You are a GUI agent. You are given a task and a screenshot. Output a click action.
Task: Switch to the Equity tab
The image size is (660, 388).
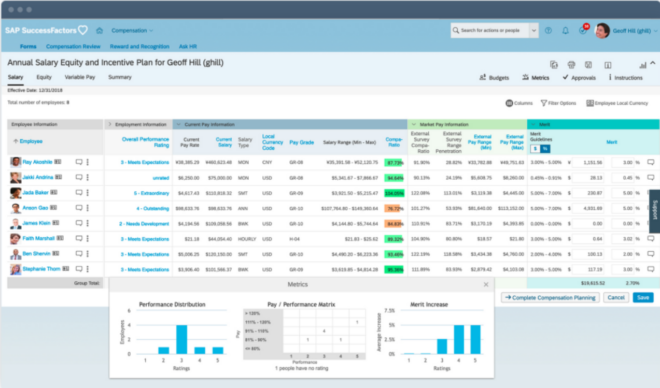coord(44,77)
